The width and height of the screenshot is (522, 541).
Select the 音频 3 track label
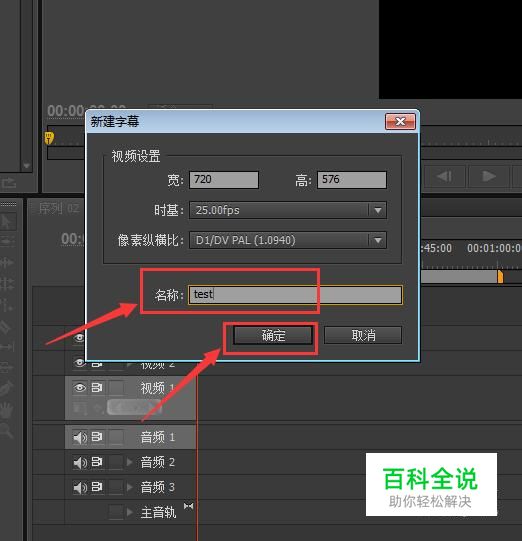pos(157,487)
